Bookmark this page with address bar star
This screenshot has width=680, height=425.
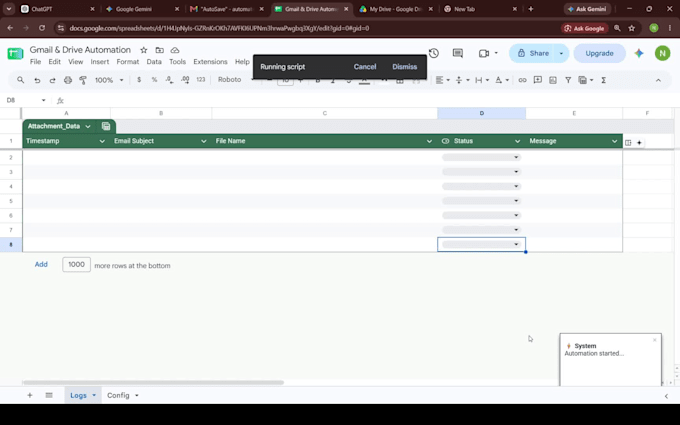coord(632,28)
